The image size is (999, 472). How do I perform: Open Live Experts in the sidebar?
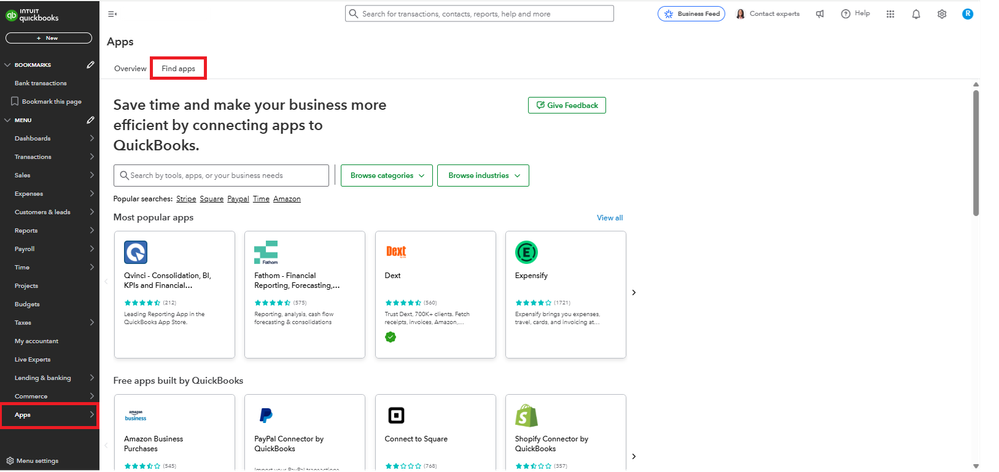coord(32,360)
